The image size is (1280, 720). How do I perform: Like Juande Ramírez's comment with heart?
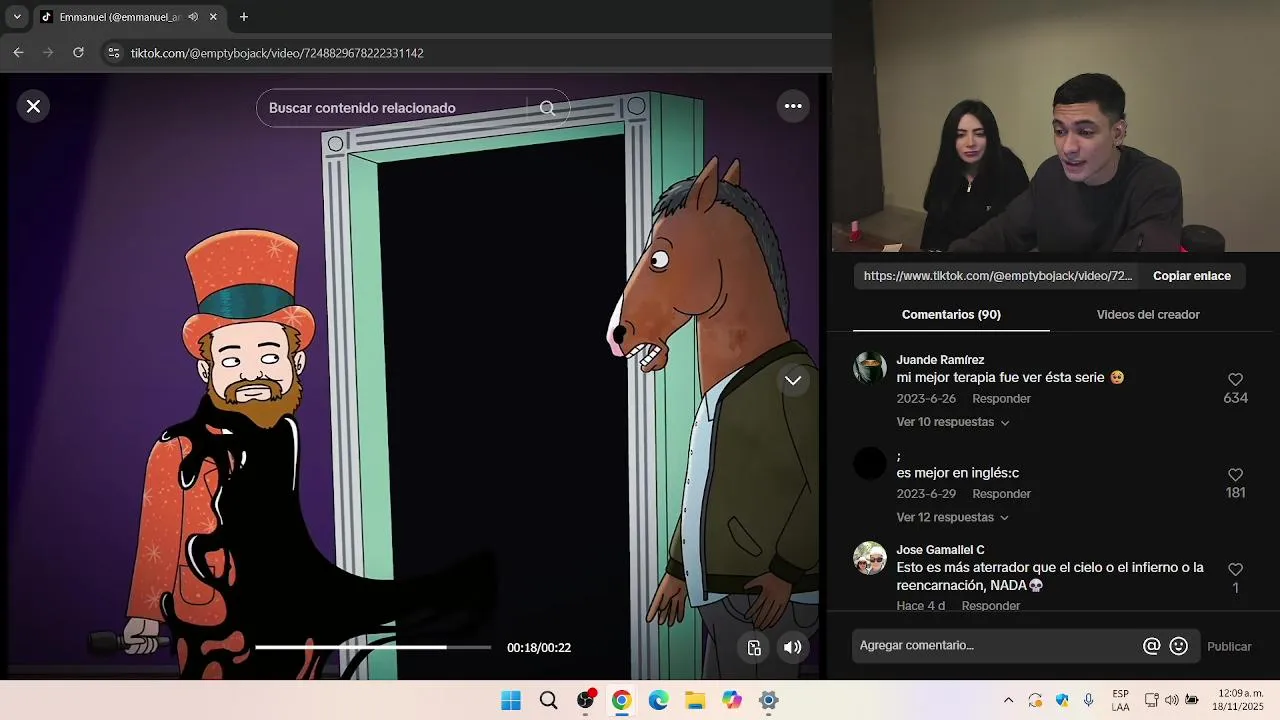point(1235,379)
